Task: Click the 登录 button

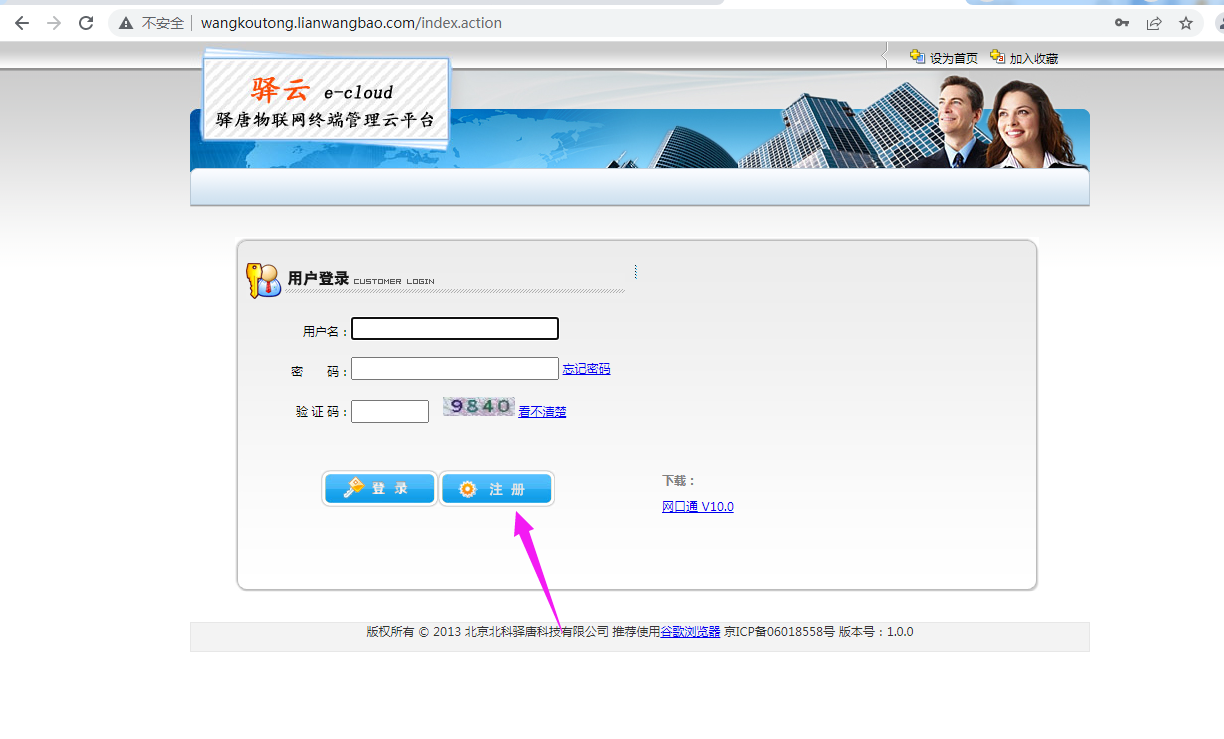Action: (x=380, y=489)
